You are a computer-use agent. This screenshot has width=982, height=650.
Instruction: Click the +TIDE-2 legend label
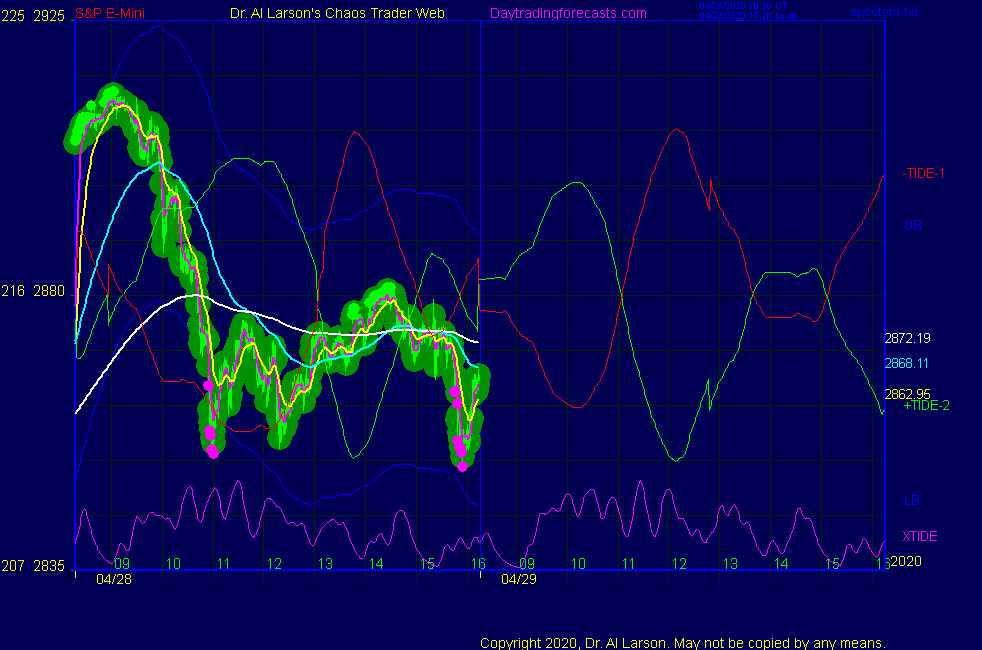tap(926, 406)
